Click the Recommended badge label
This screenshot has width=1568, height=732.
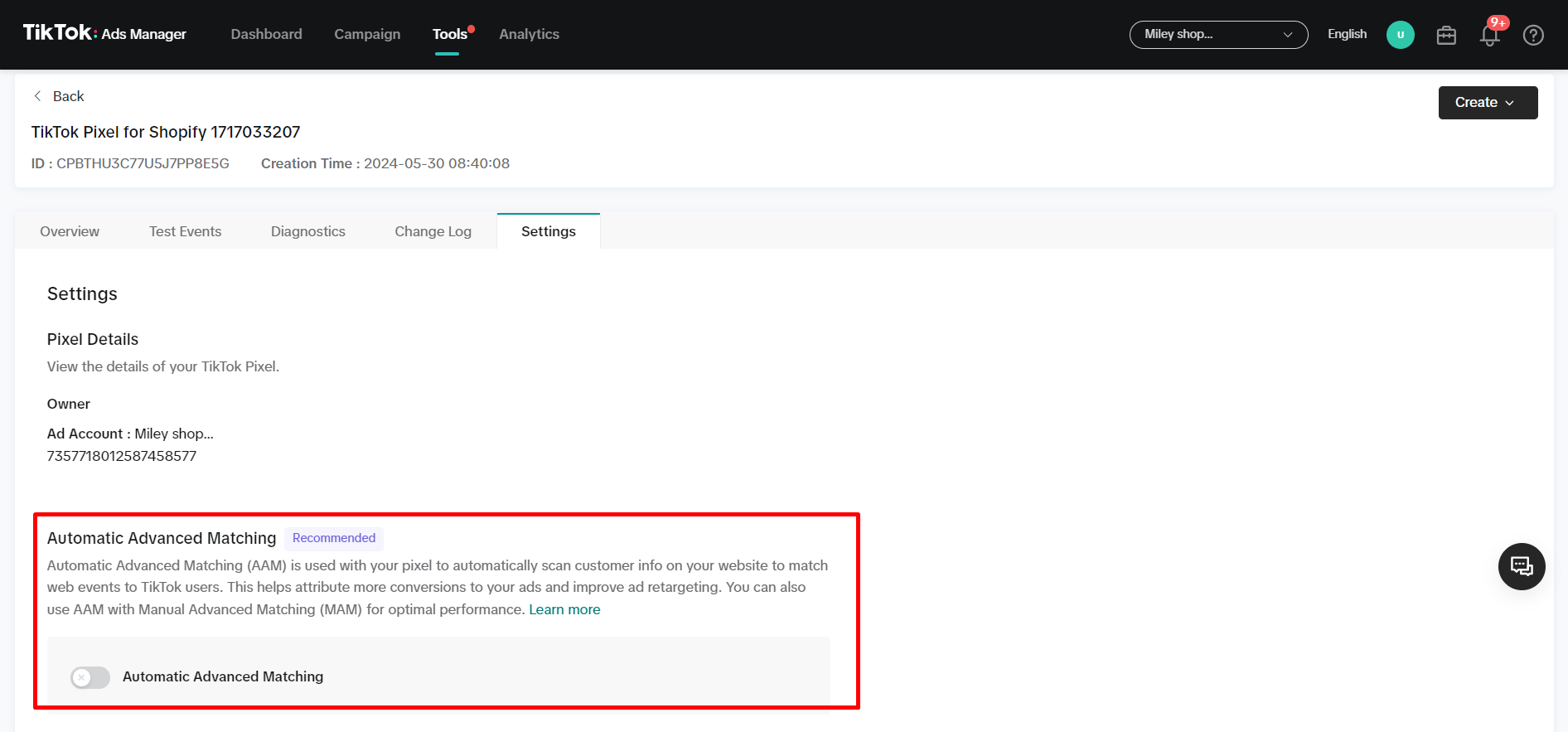click(x=333, y=538)
